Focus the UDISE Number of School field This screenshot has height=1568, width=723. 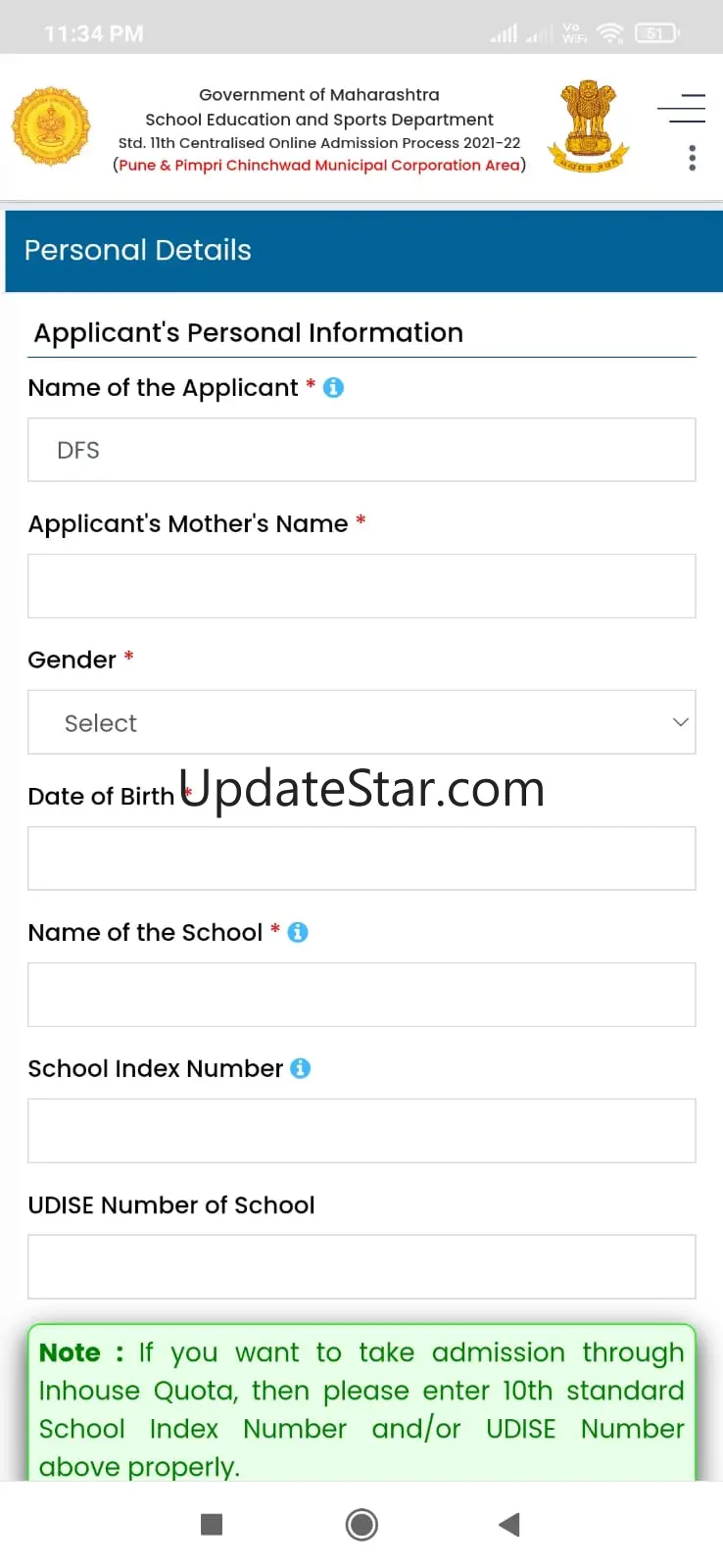[361, 1267]
